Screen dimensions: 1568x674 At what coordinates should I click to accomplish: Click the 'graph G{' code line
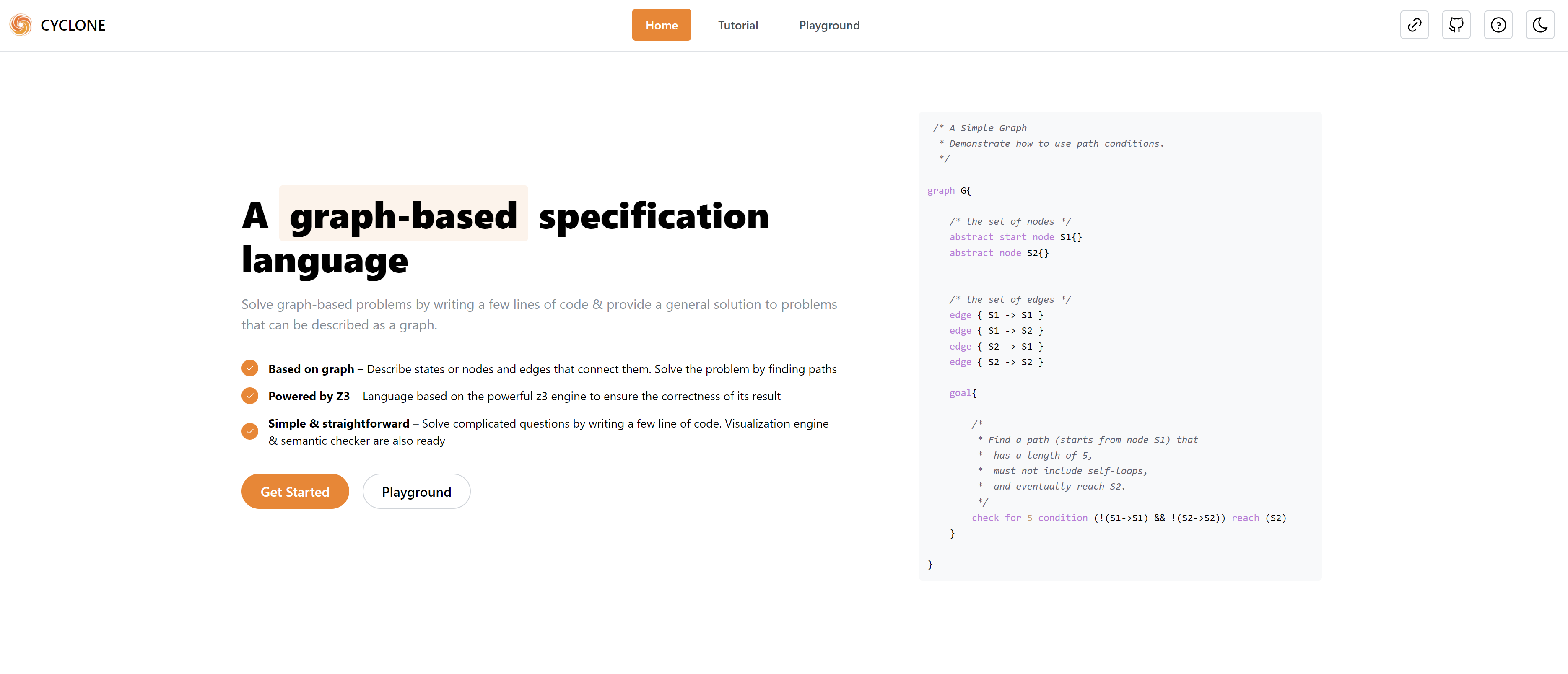[950, 190]
